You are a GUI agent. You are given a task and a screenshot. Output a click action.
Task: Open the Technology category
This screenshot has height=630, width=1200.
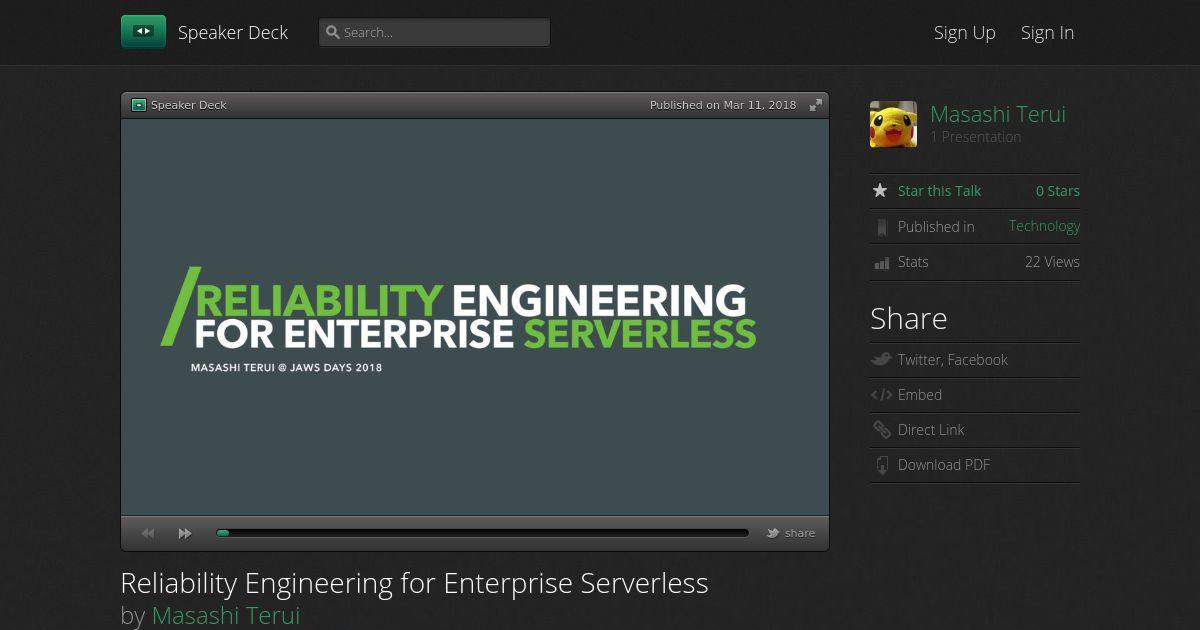tap(1044, 226)
